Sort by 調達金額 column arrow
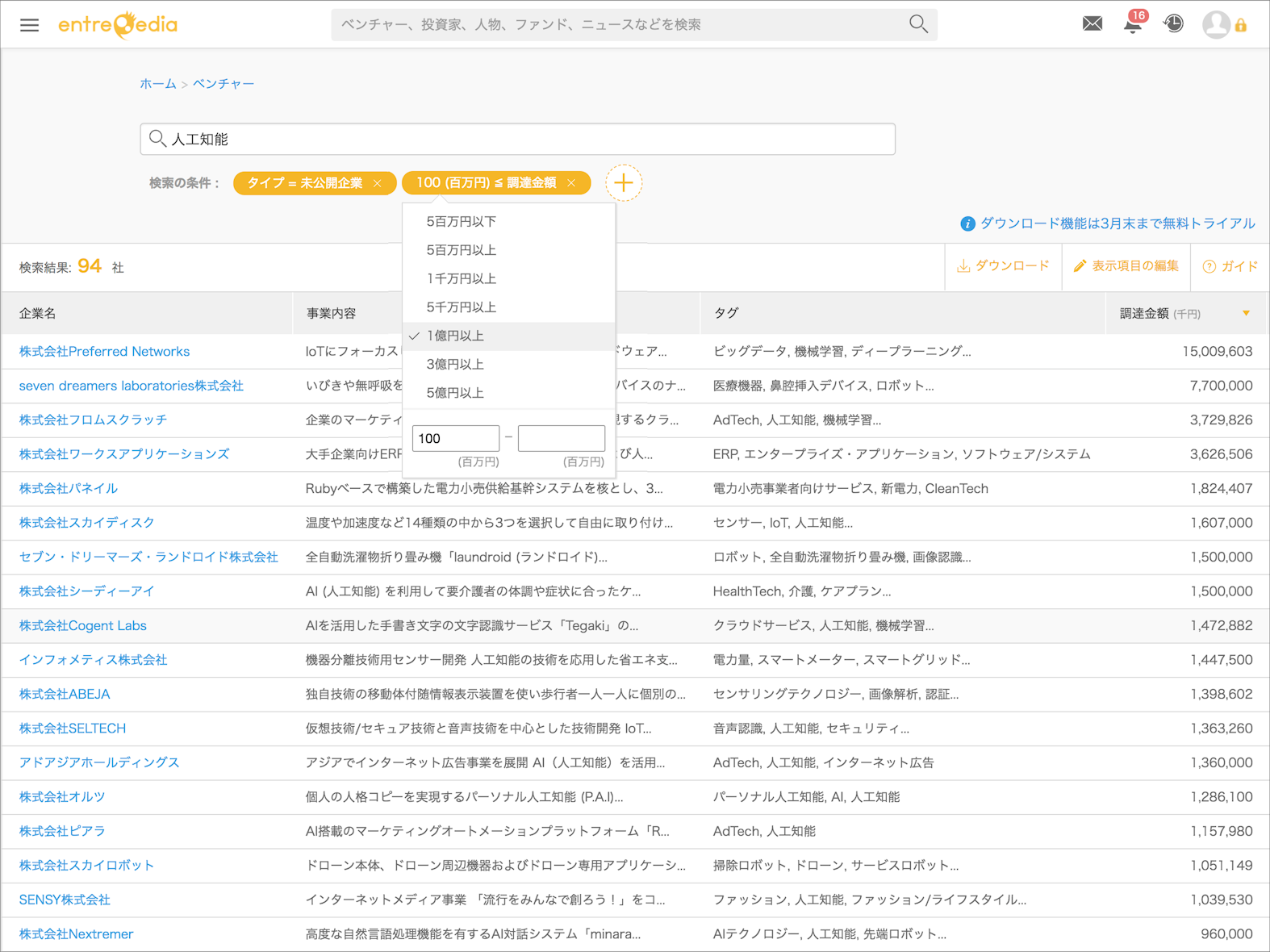This screenshot has width=1270, height=952. (1246, 313)
